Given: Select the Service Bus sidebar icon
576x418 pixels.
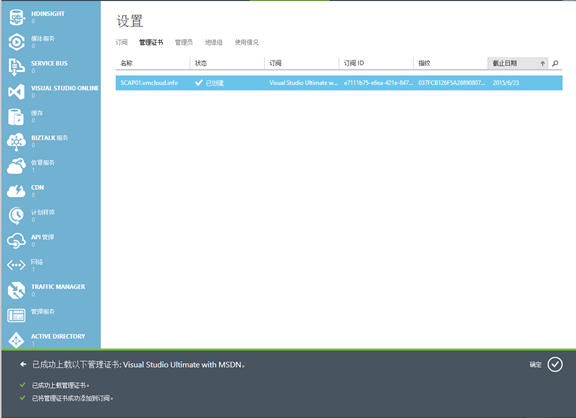Looking at the screenshot, I should [17, 67].
